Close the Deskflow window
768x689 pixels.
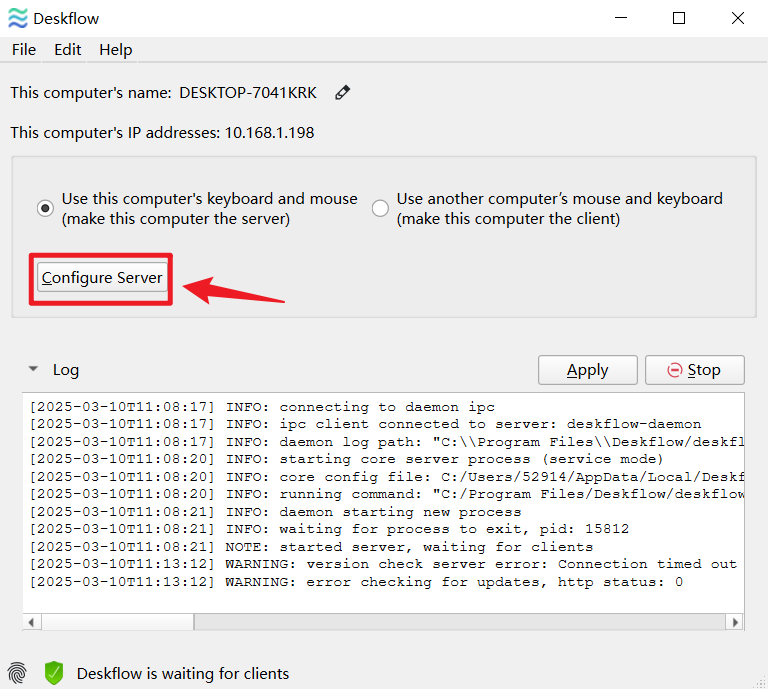click(x=738, y=18)
